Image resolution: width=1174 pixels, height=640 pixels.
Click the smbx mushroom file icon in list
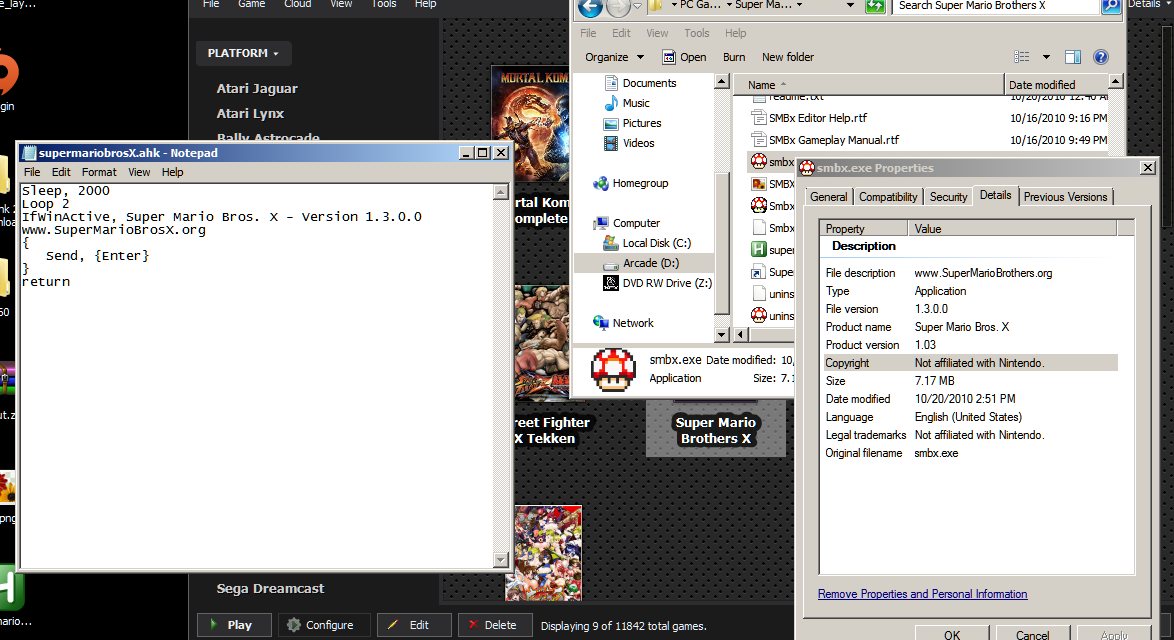pos(758,161)
